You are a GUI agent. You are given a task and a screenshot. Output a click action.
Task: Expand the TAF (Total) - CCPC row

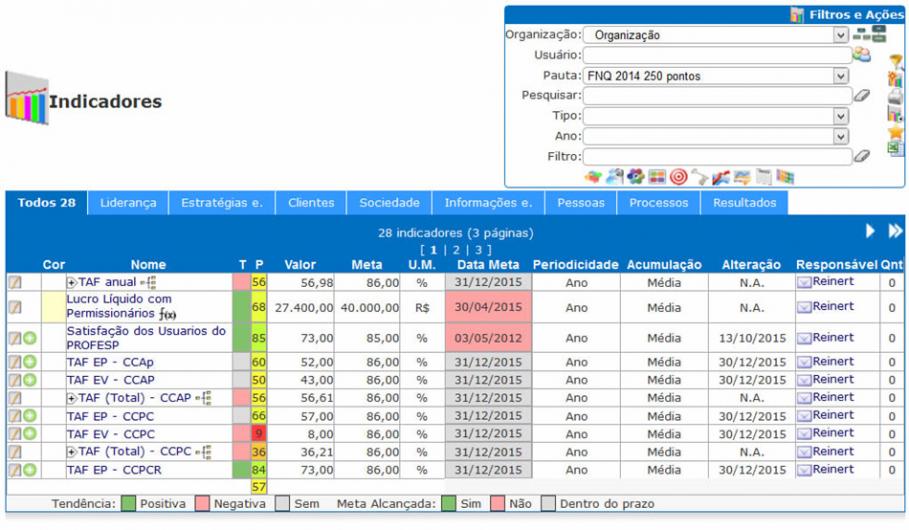click(x=71, y=452)
